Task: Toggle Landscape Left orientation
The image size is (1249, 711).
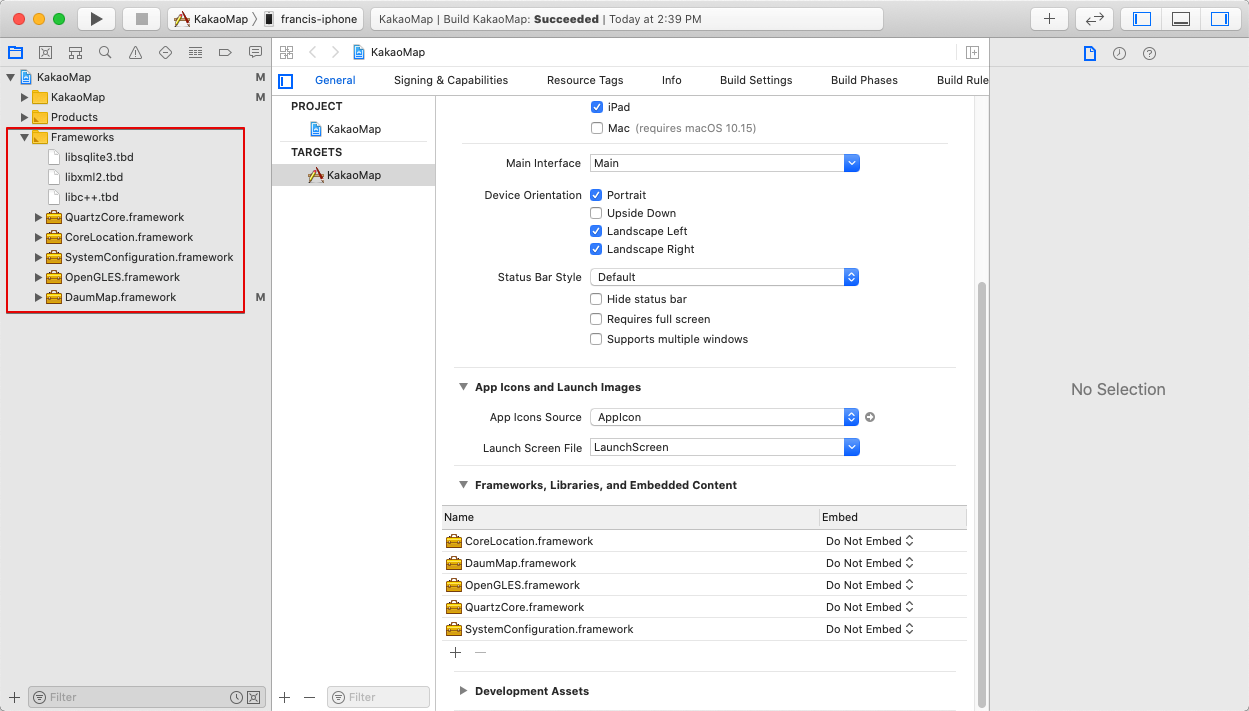Action: click(x=597, y=231)
